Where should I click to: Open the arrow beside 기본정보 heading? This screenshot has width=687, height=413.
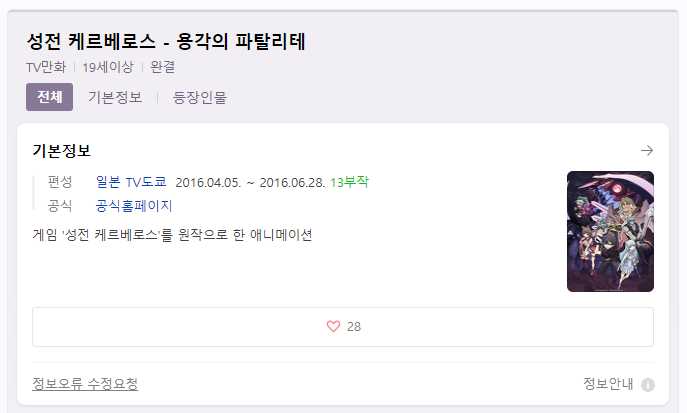point(647,151)
